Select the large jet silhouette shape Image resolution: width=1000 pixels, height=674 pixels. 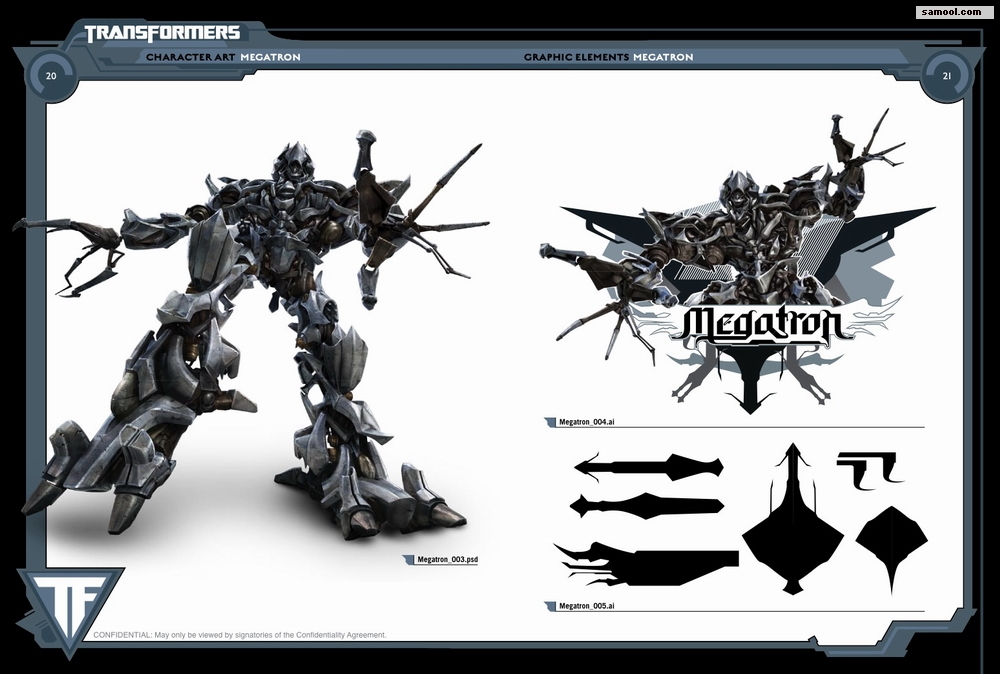click(793, 518)
